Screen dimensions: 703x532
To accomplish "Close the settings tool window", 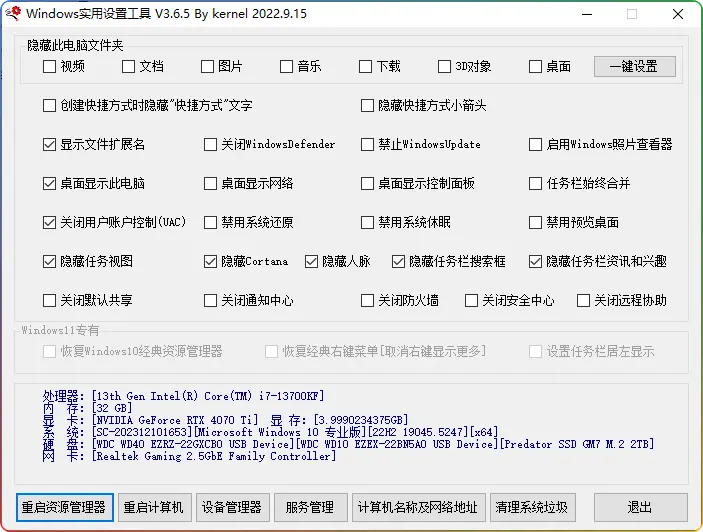I will point(678,14).
